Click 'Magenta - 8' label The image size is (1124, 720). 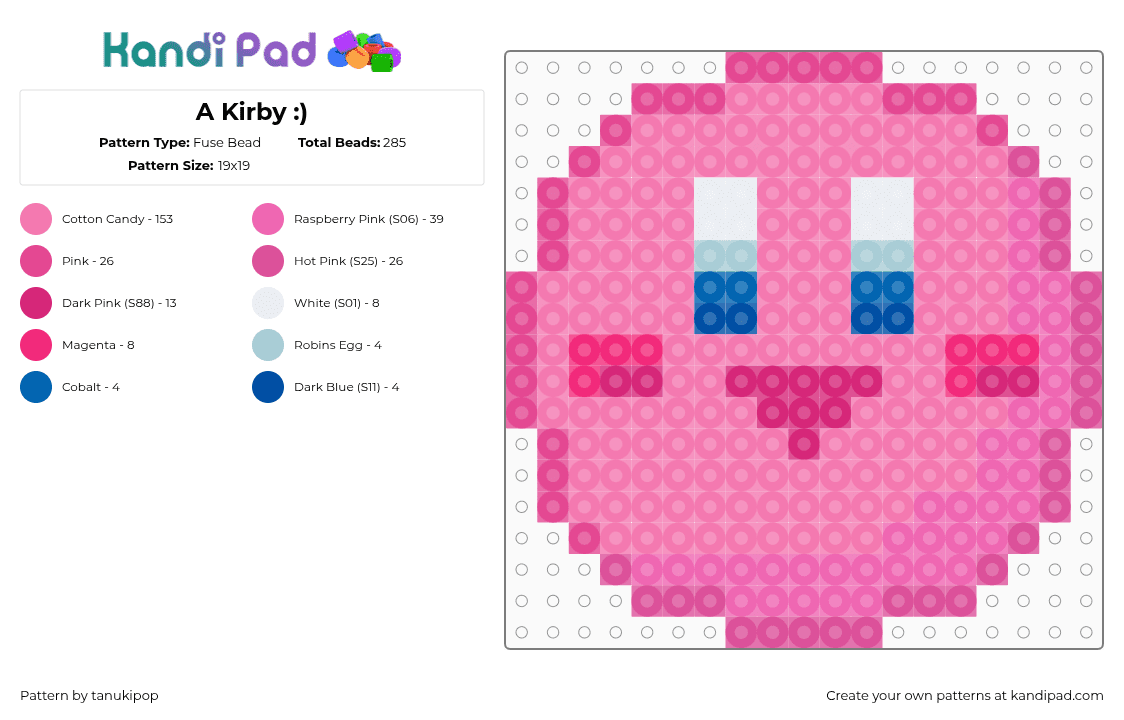pos(98,345)
